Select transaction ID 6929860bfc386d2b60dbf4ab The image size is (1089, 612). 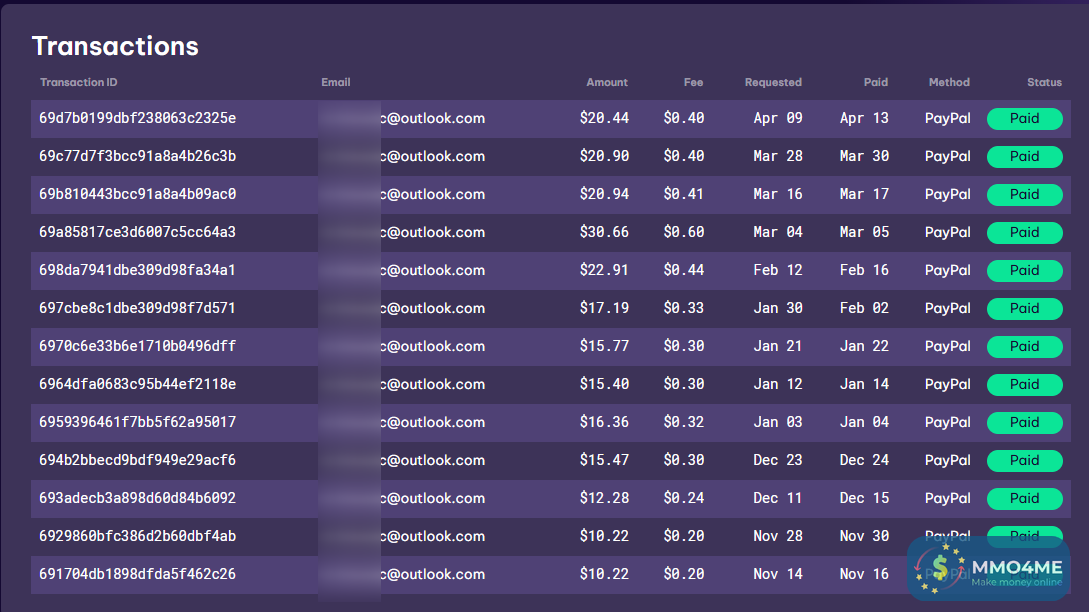pos(138,536)
